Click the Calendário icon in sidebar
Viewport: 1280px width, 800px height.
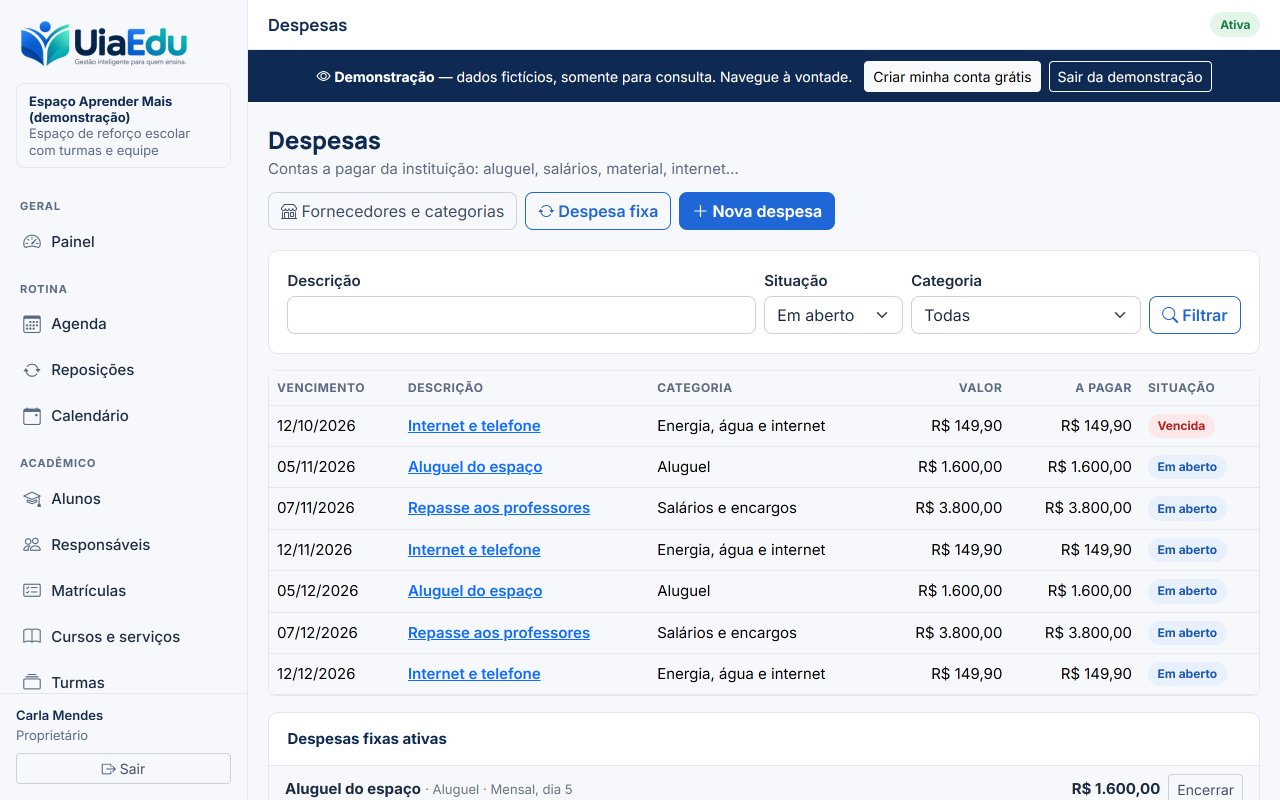point(32,416)
